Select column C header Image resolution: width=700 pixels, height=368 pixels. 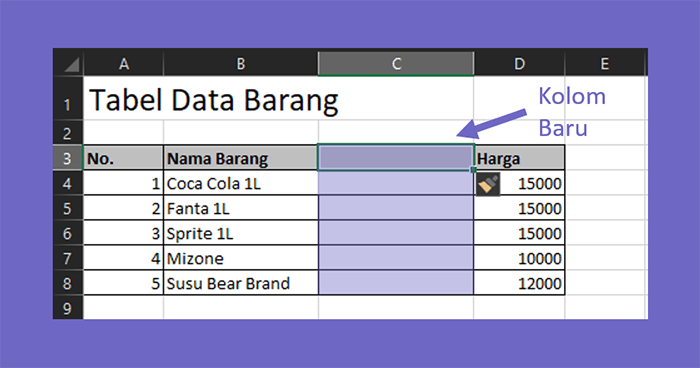click(x=396, y=63)
